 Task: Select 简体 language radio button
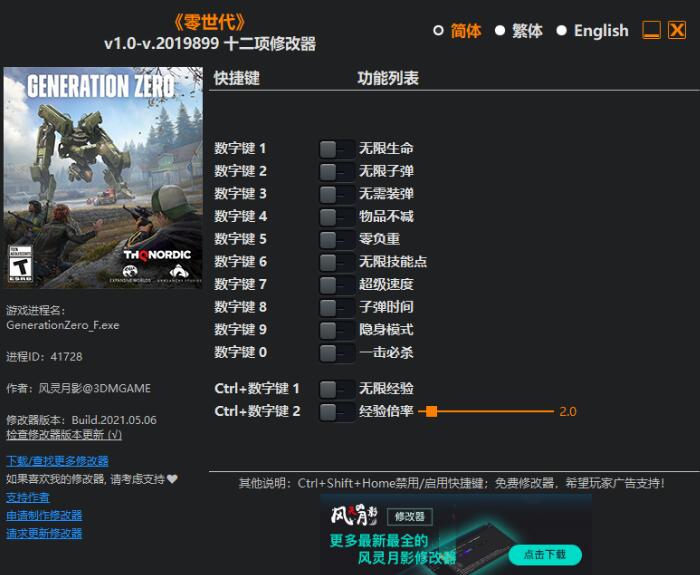click(x=438, y=30)
